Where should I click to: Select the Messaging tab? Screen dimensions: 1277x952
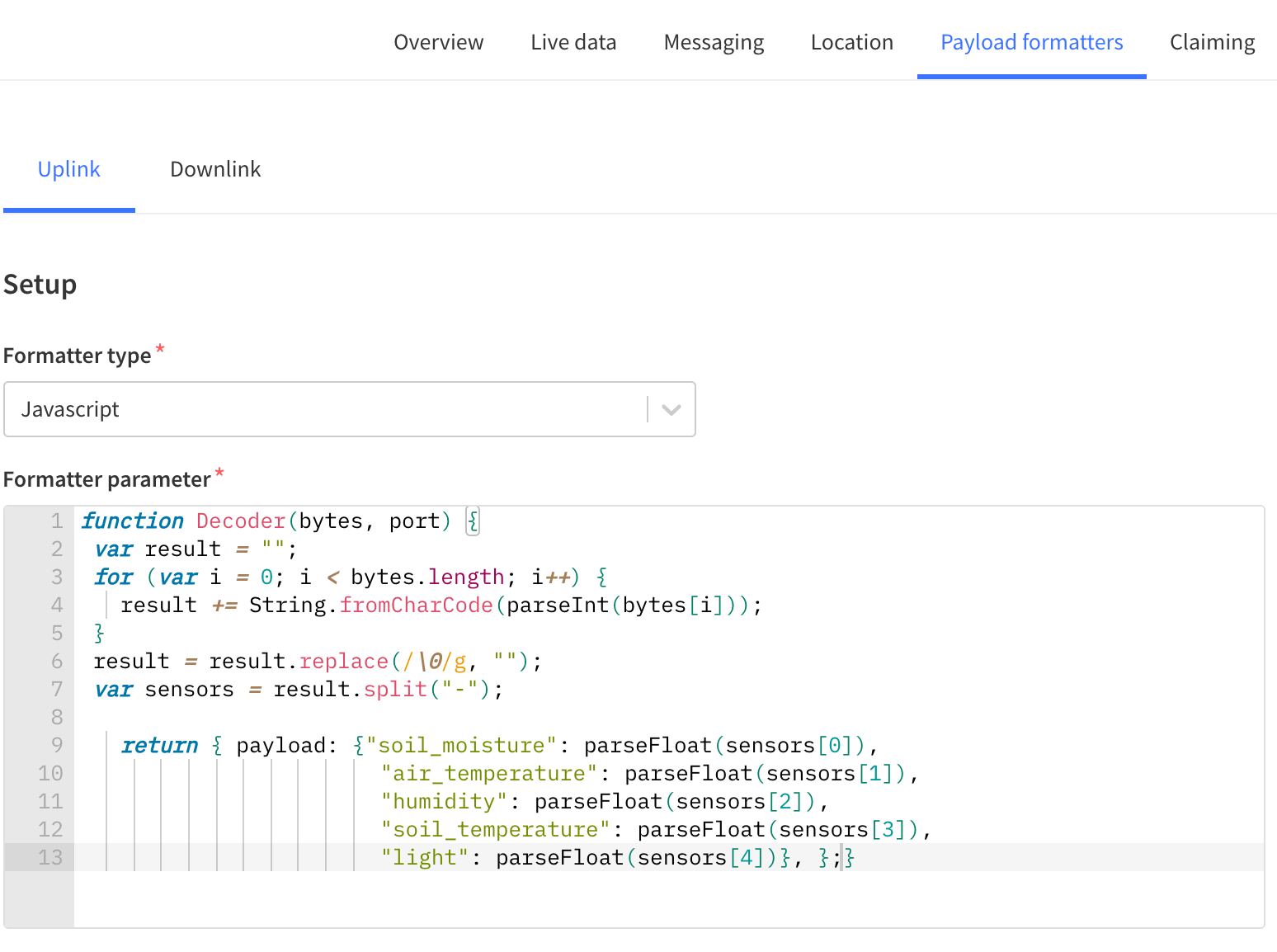pos(713,42)
